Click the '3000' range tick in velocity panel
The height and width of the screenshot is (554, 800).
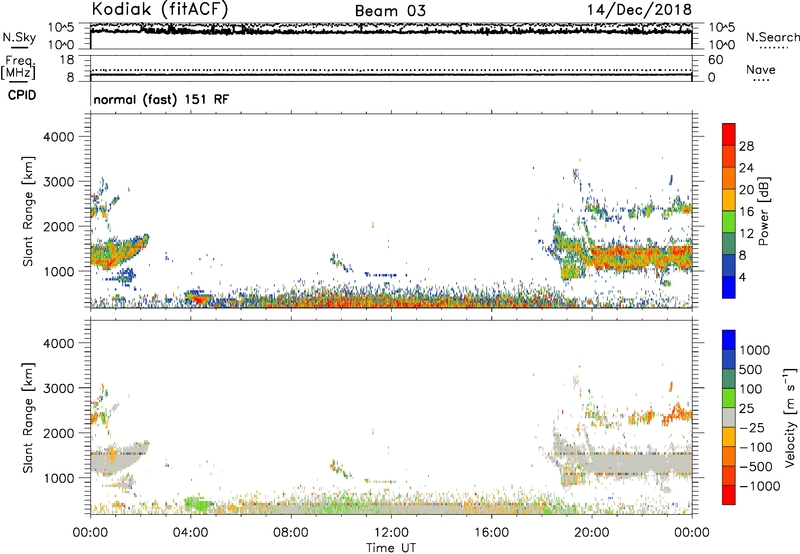[59, 388]
